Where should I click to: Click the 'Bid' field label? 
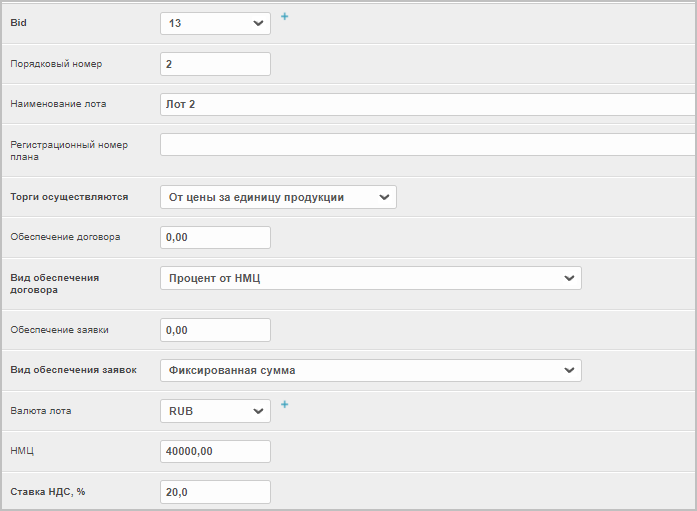[x=19, y=22]
